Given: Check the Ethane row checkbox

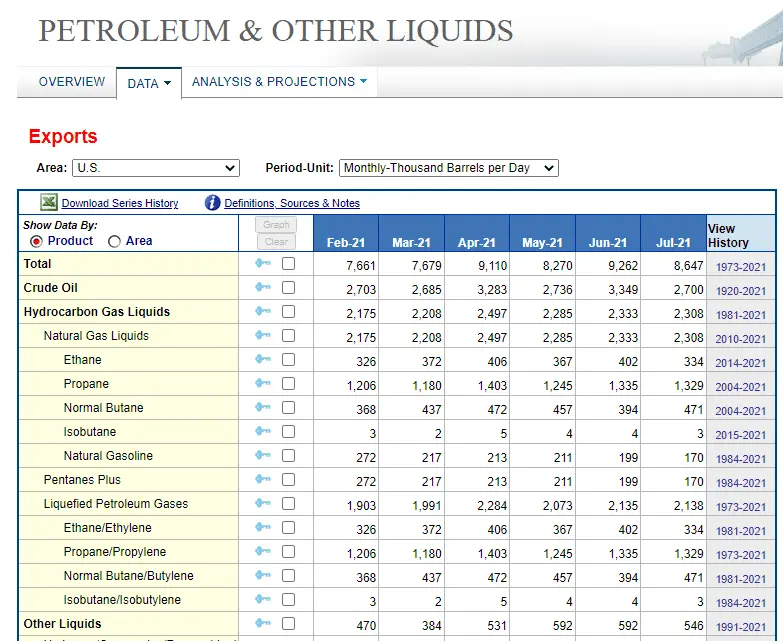Looking at the screenshot, I should 288,359.
